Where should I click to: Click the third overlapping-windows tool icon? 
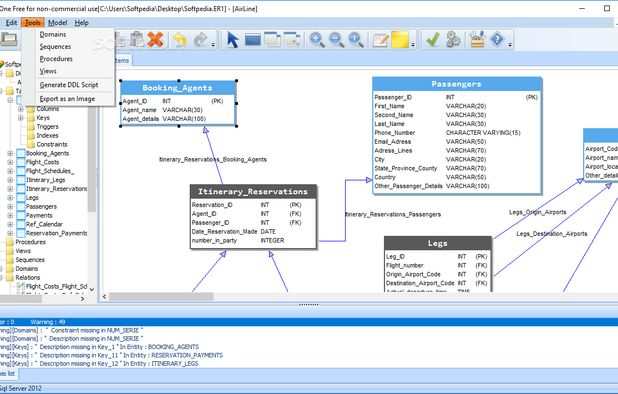(272, 40)
